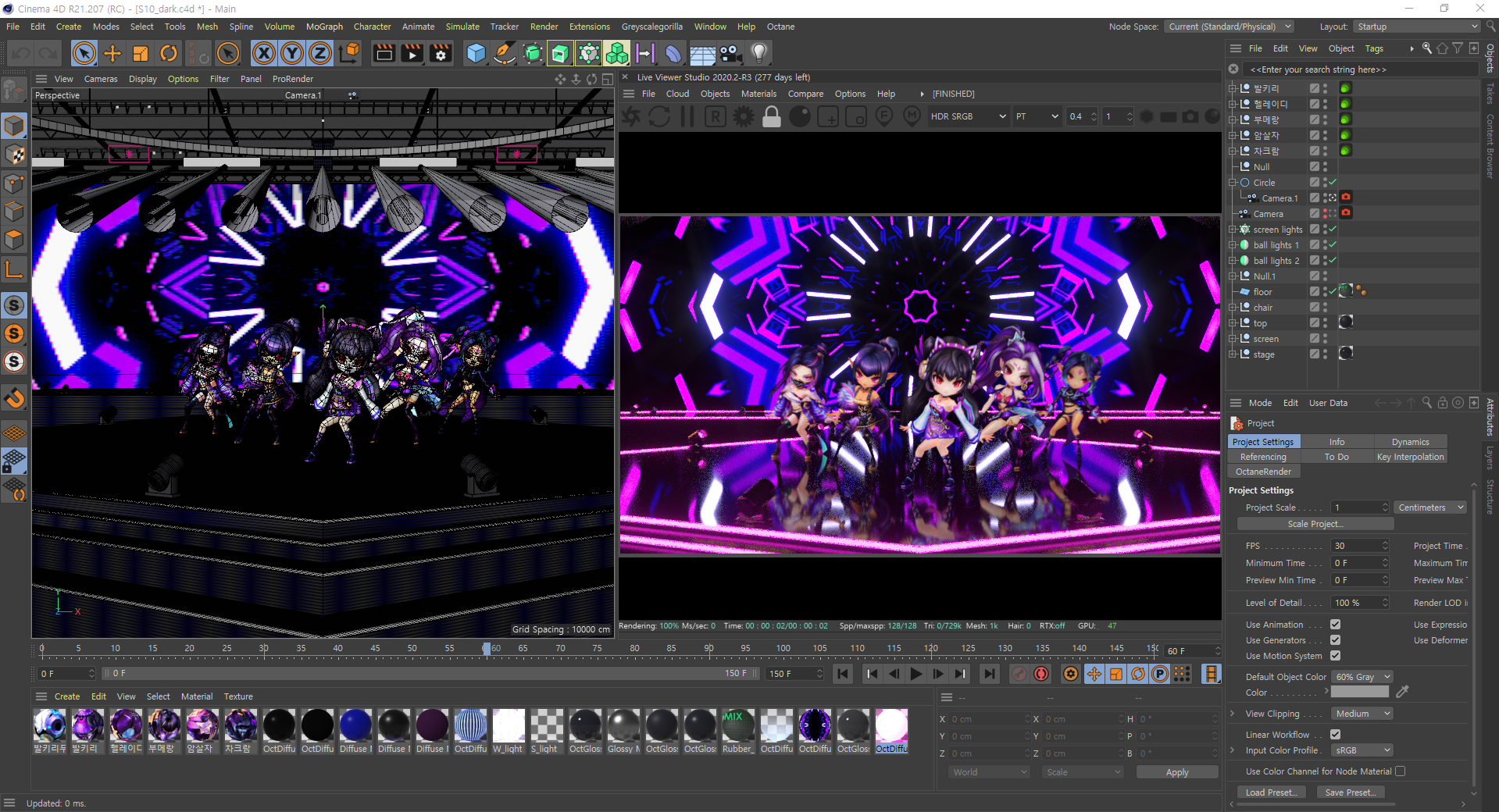Toggle Use Motion System checkbox
The height and width of the screenshot is (812, 1499).
(1335, 656)
